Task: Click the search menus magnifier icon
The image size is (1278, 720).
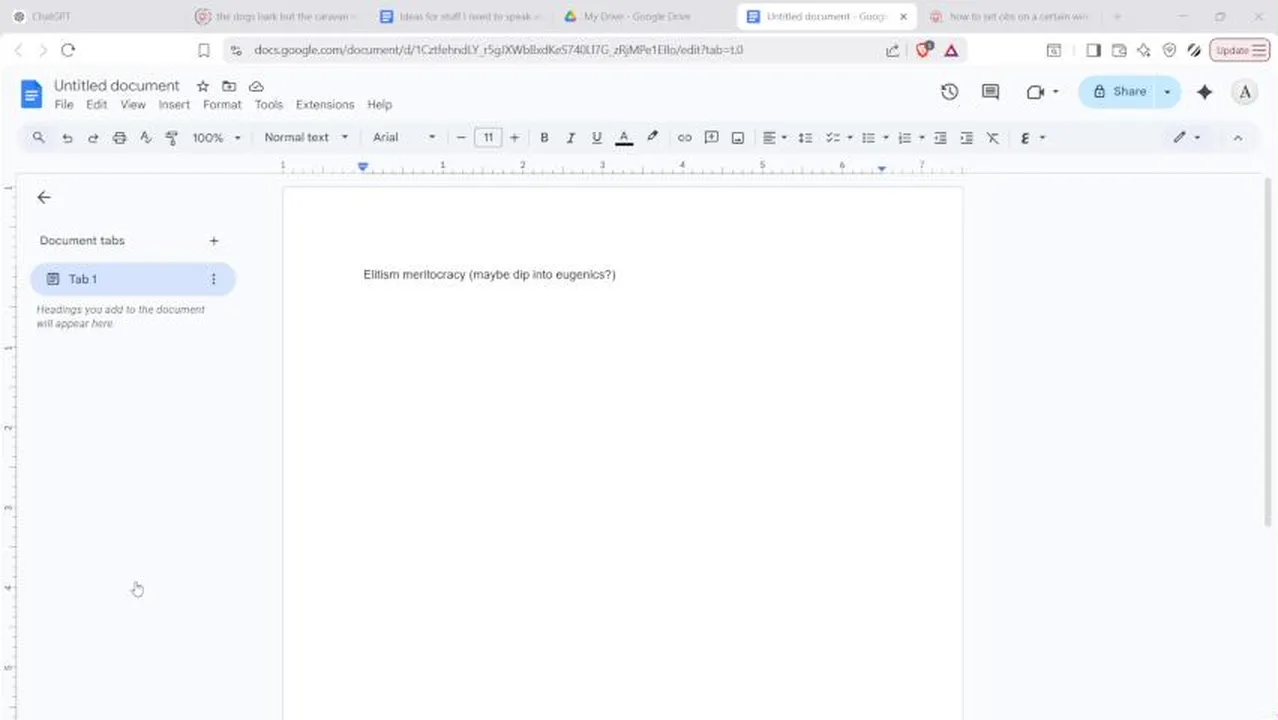Action: click(x=39, y=138)
